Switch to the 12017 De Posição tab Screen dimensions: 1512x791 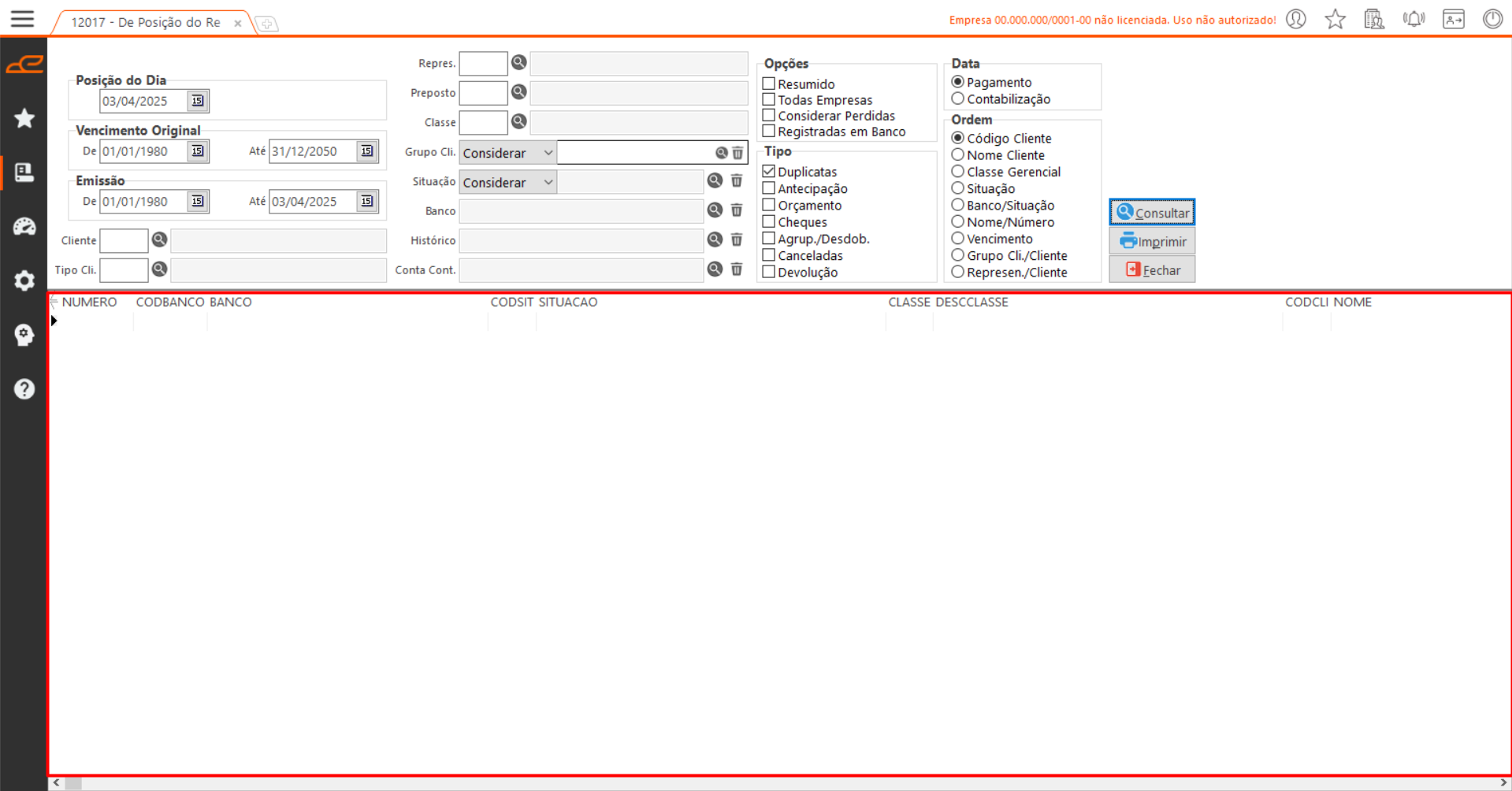click(x=146, y=22)
